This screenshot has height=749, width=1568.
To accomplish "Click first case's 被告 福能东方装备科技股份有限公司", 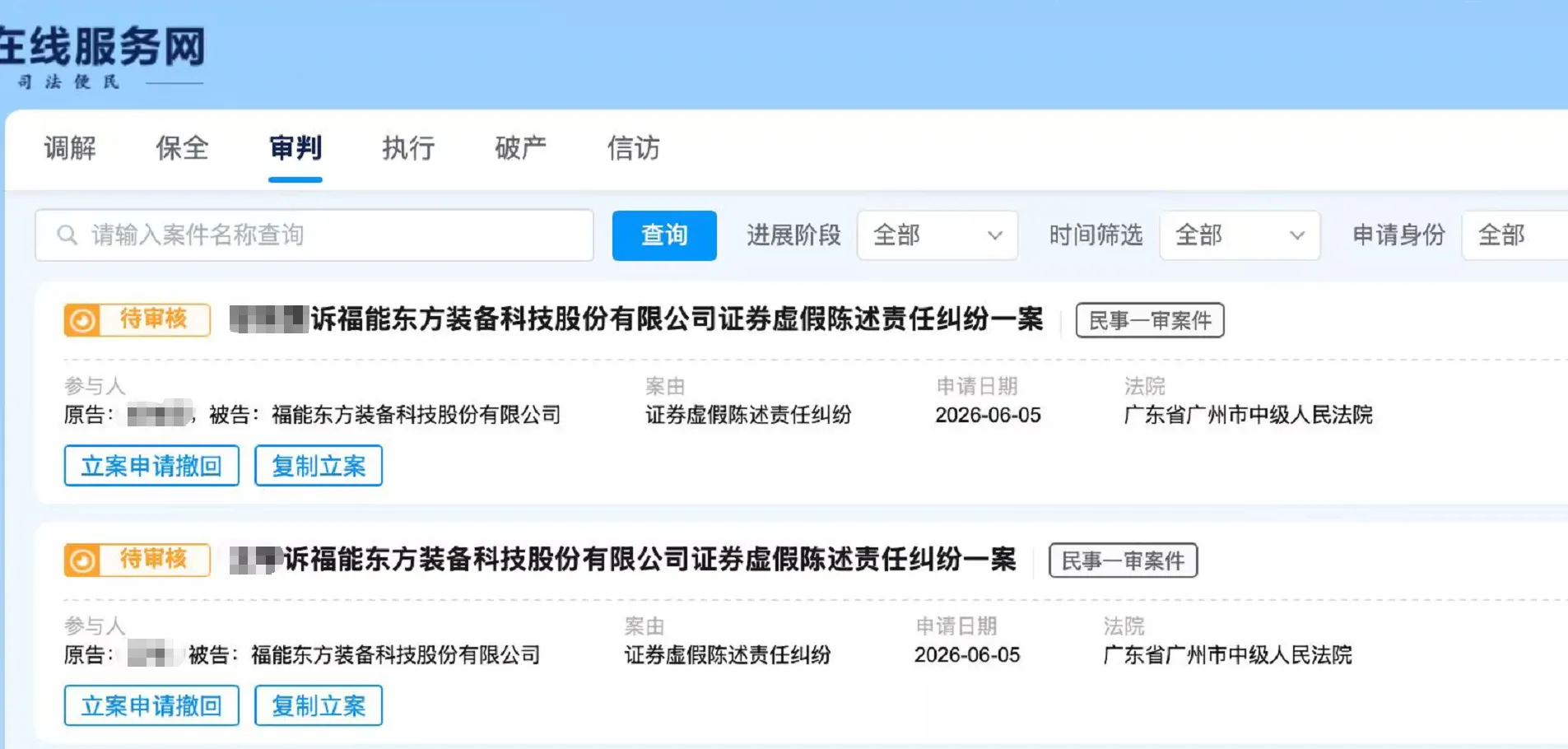I will [x=416, y=415].
